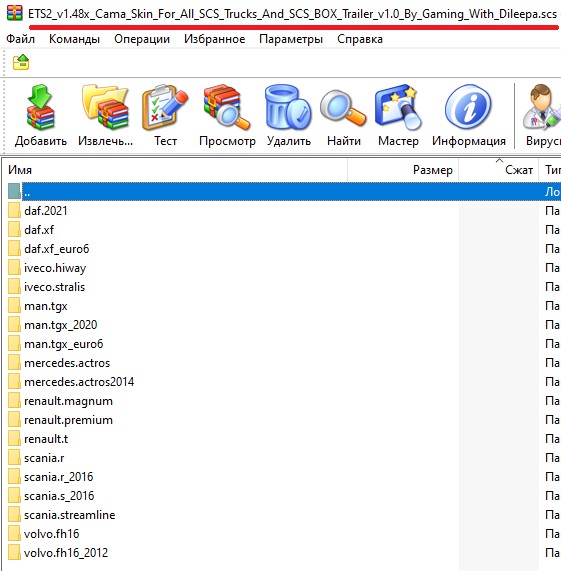Click the scania.streamline folder icon
The height and width of the screenshot is (571, 561).
pyautogui.click(x=14, y=515)
